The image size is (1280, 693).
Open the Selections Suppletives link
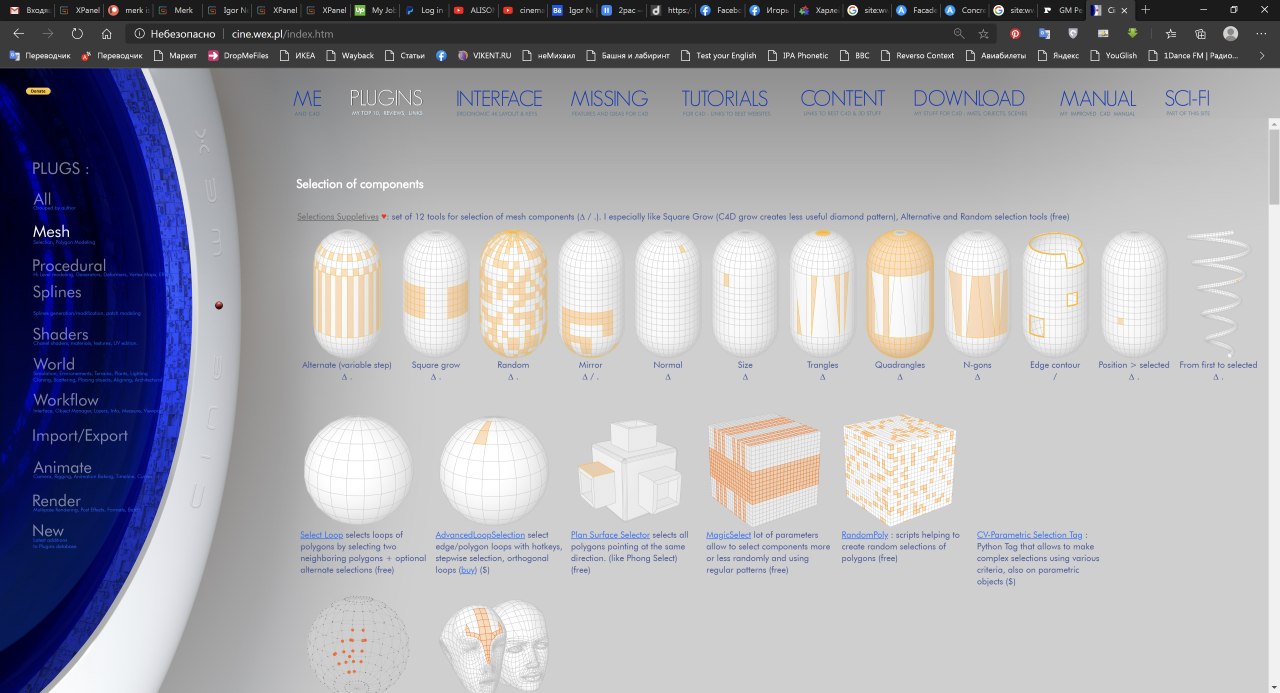click(x=338, y=216)
